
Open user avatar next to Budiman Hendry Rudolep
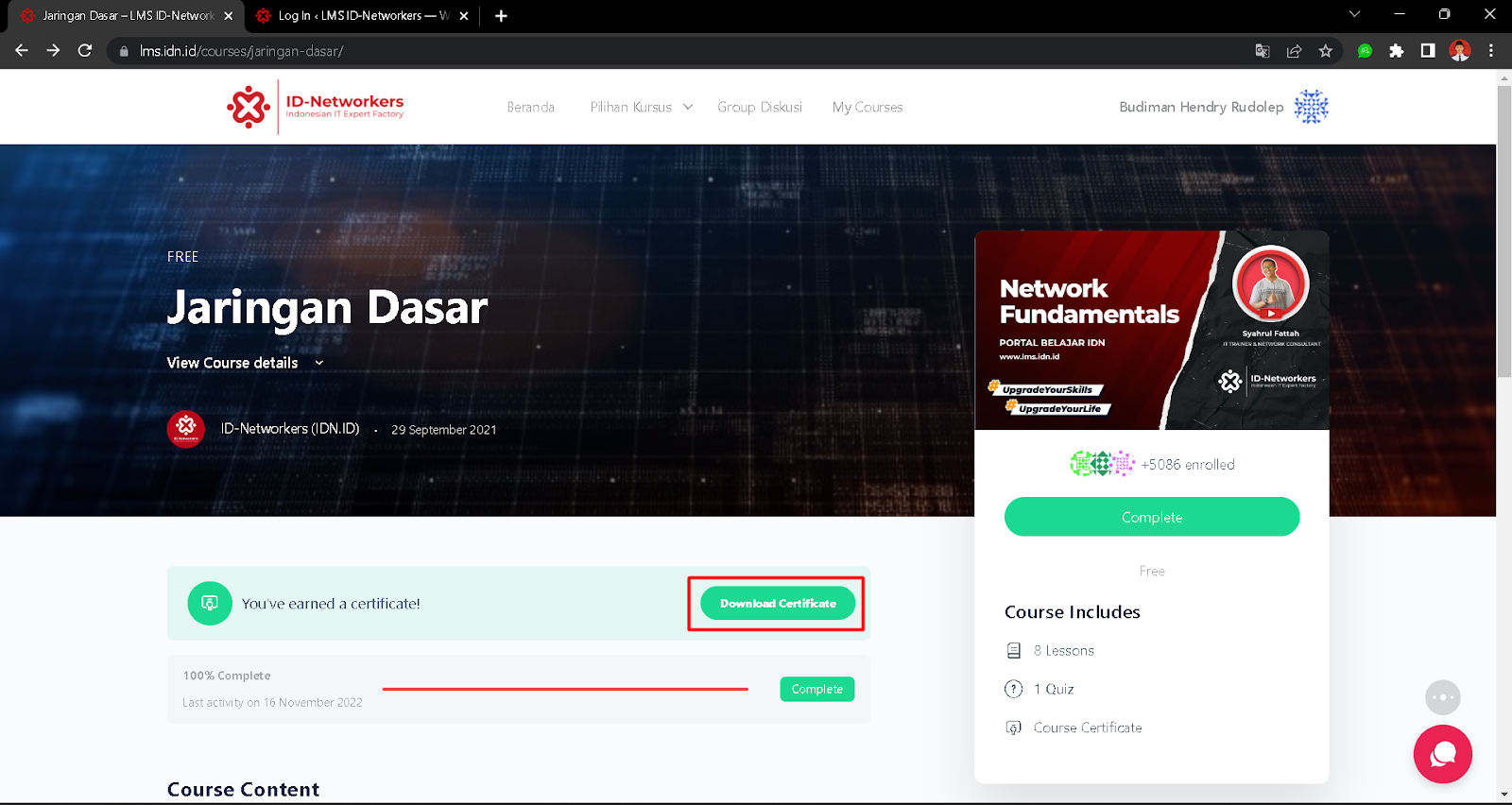(1311, 107)
